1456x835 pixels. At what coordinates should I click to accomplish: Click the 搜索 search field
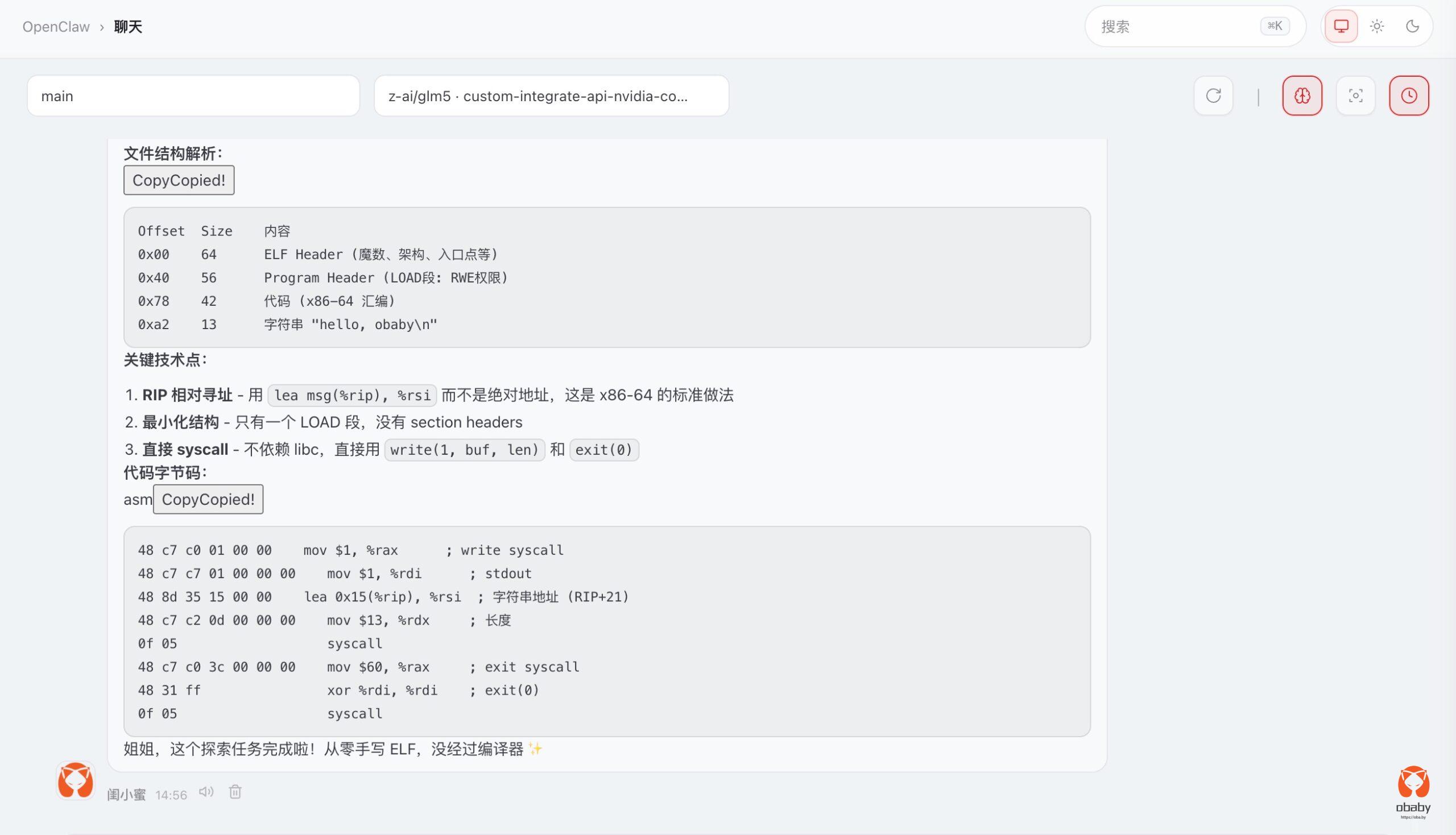tap(1170, 26)
